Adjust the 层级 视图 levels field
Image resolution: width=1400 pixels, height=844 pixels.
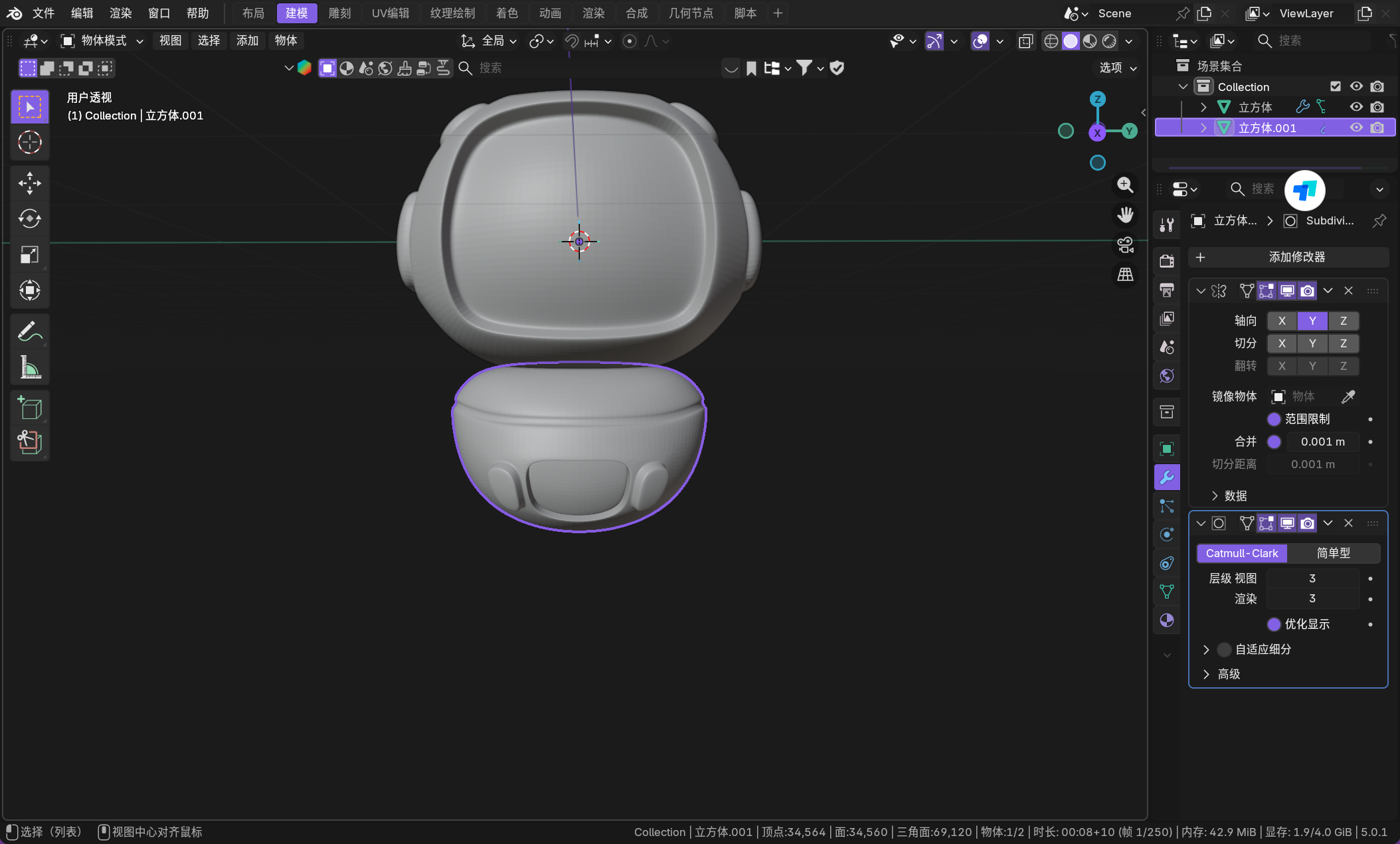point(1312,578)
